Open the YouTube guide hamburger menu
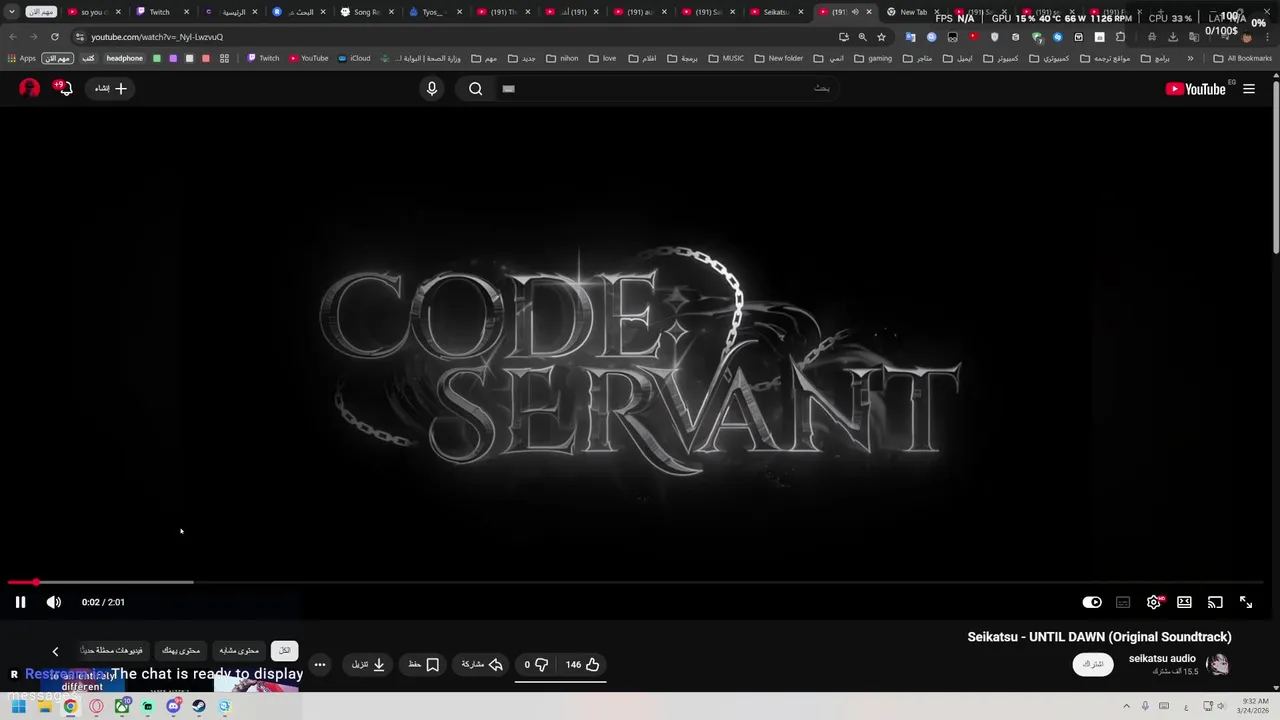 pyautogui.click(x=1249, y=89)
